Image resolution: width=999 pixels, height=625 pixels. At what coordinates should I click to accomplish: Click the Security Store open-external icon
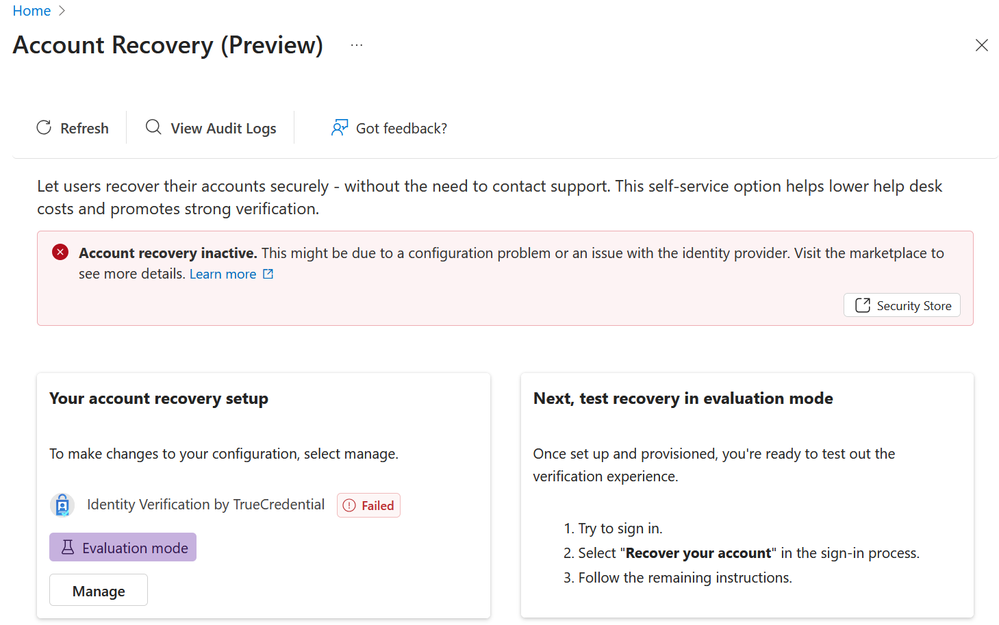pyautogui.click(x=862, y=306)
